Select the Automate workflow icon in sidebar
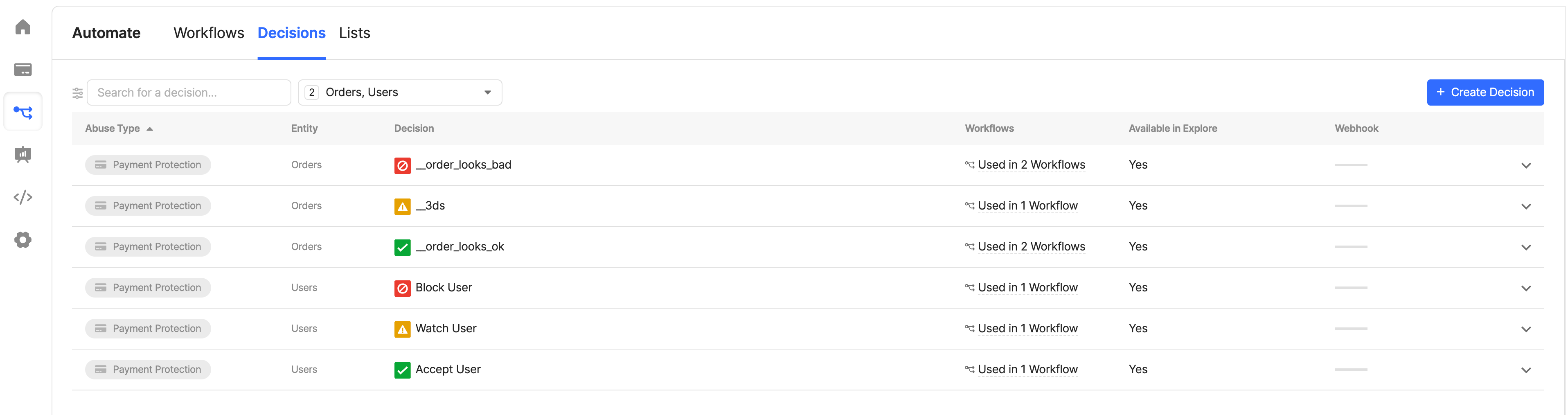1568x415 pixels. click(x=23, y=112)
